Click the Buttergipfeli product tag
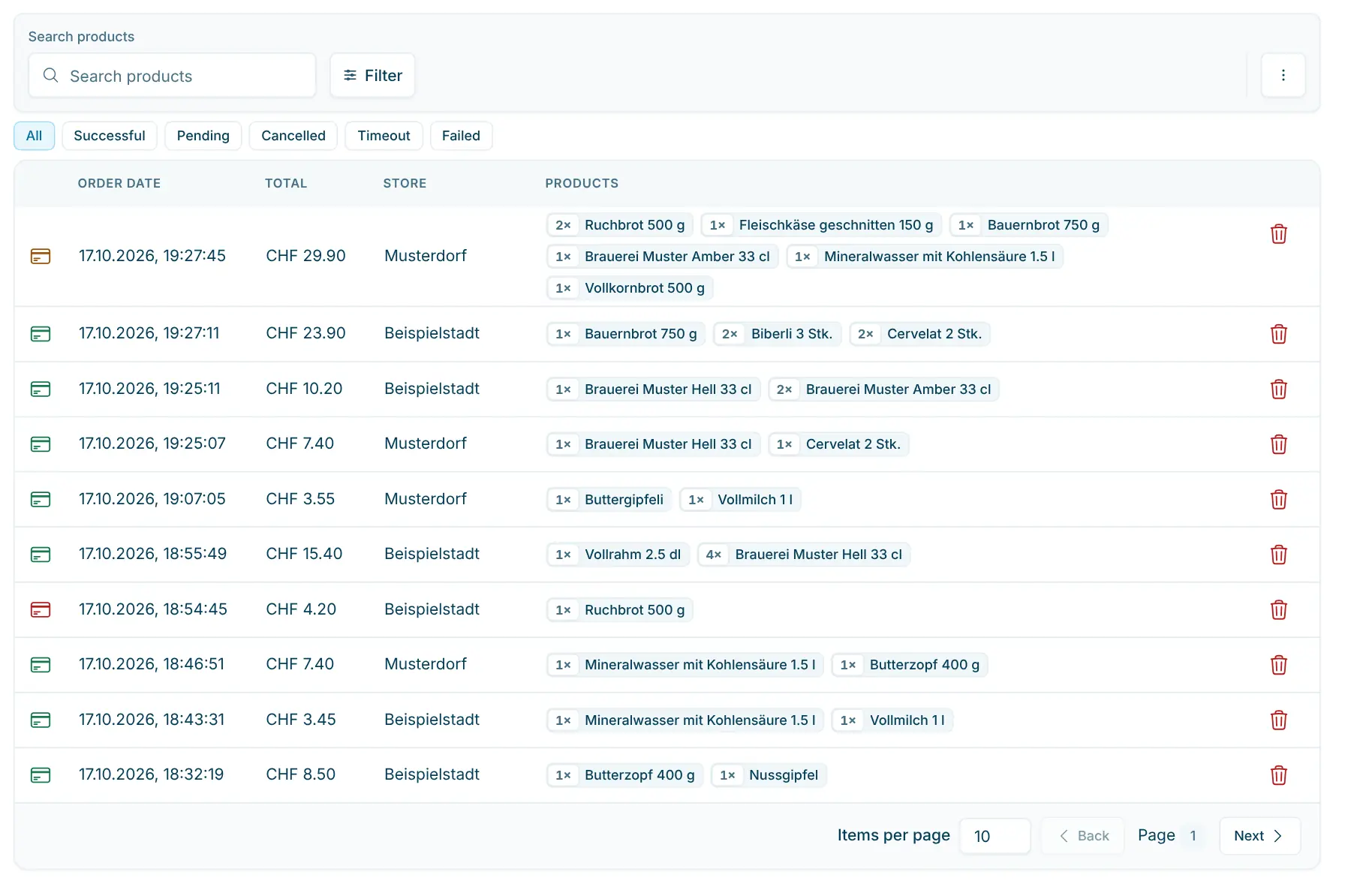Image resolution: width=1348 pixels, height=896 pixels. pos(609,500)
